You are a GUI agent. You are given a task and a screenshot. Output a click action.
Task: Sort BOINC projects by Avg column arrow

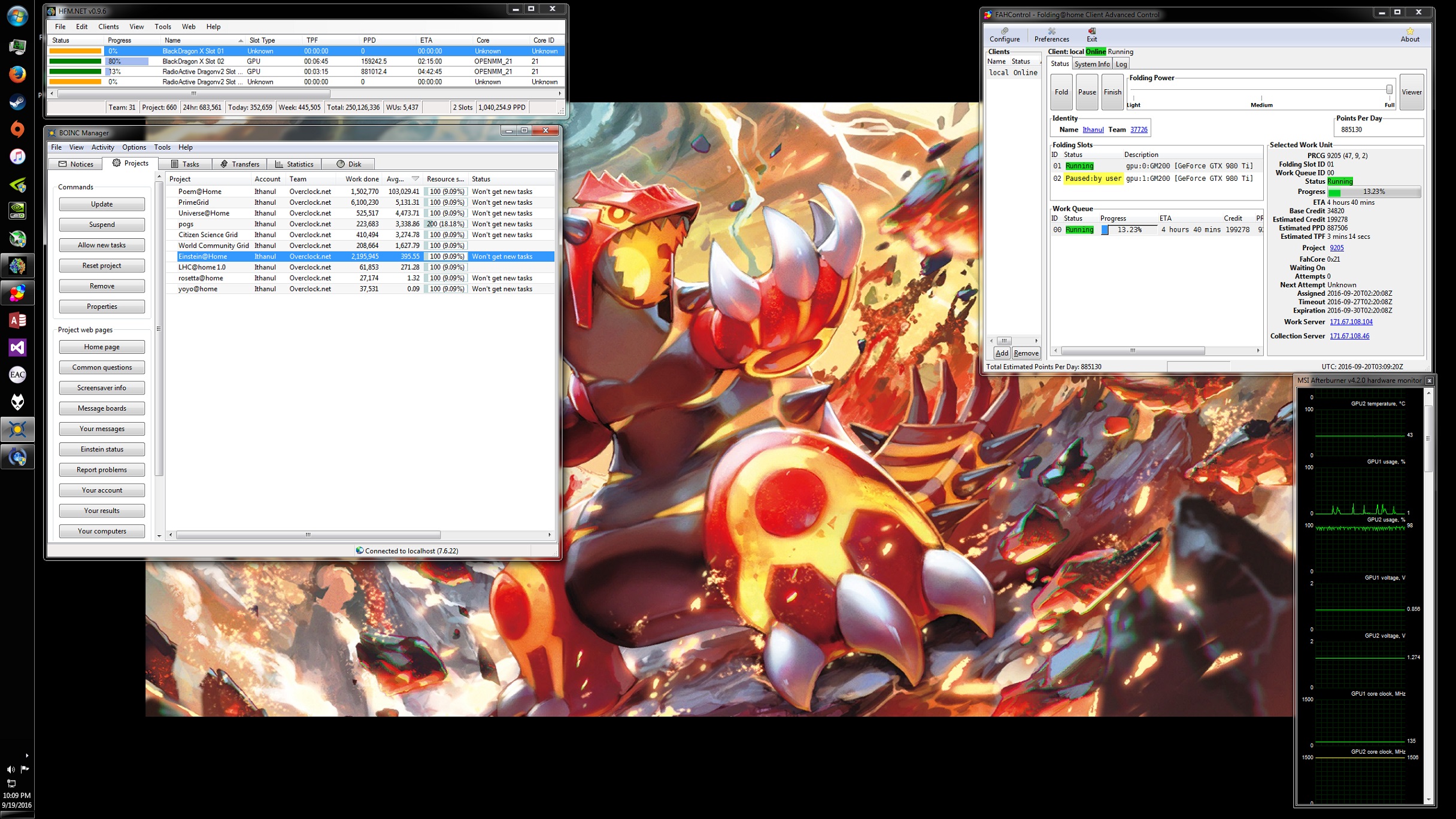pos(415,179)
